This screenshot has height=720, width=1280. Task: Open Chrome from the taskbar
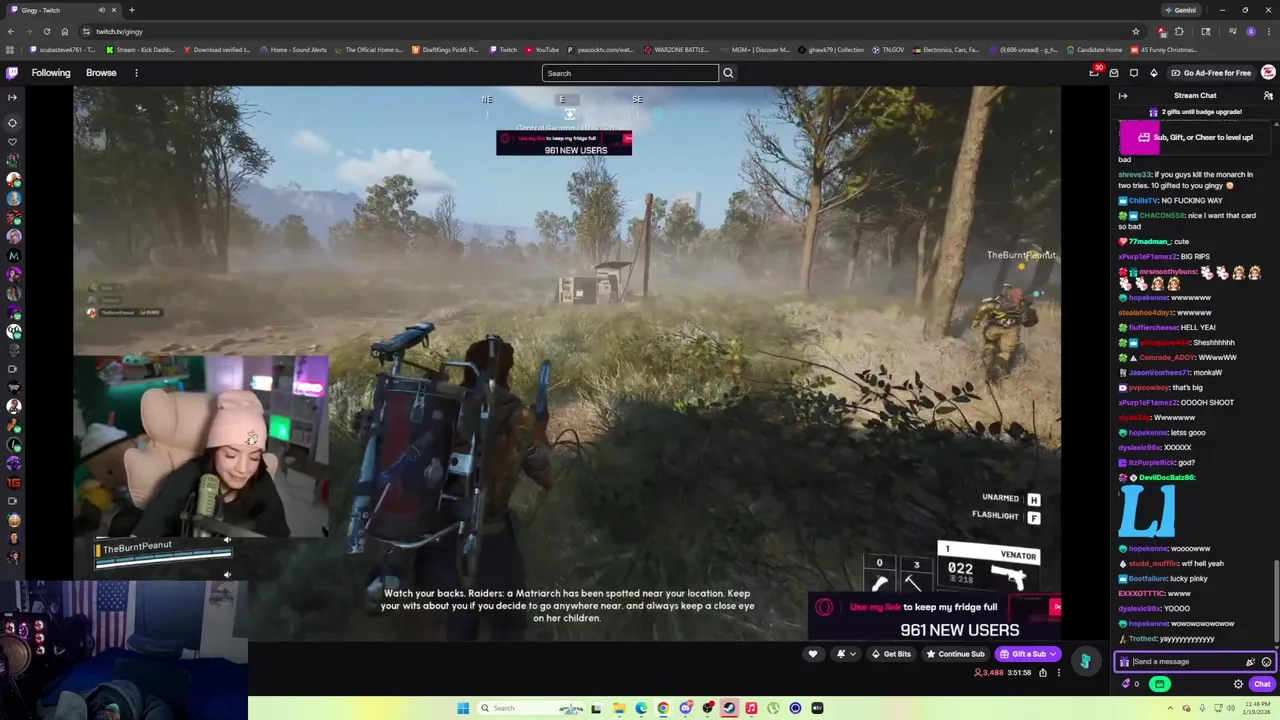pos(663,708)
